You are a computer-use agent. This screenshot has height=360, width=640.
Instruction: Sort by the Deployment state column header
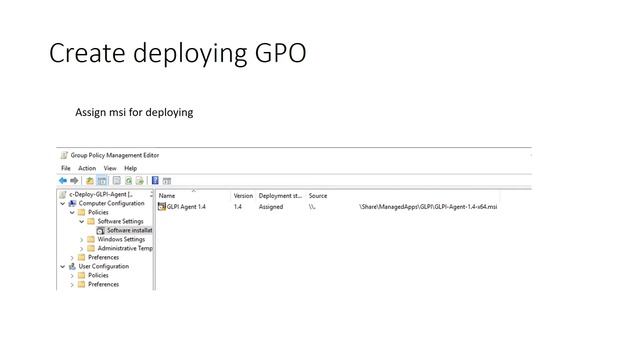[x=280, y=196]
